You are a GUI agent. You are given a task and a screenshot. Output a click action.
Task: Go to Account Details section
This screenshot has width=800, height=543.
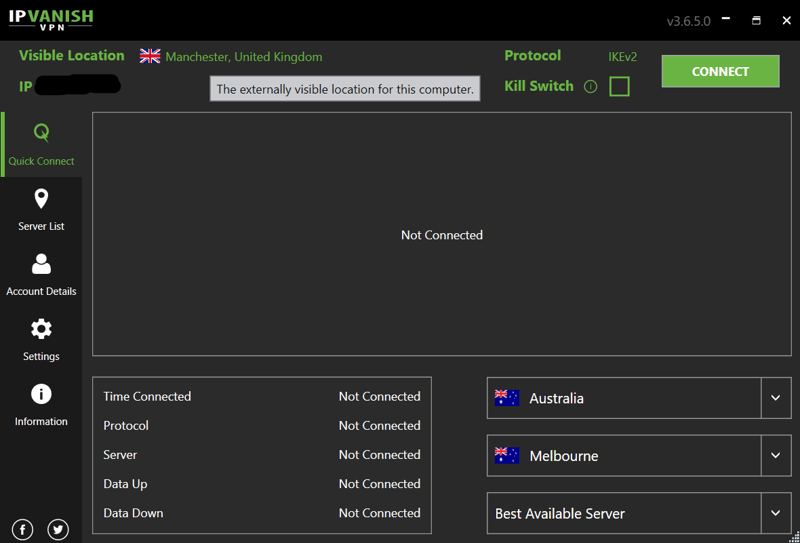coord(41,275)
